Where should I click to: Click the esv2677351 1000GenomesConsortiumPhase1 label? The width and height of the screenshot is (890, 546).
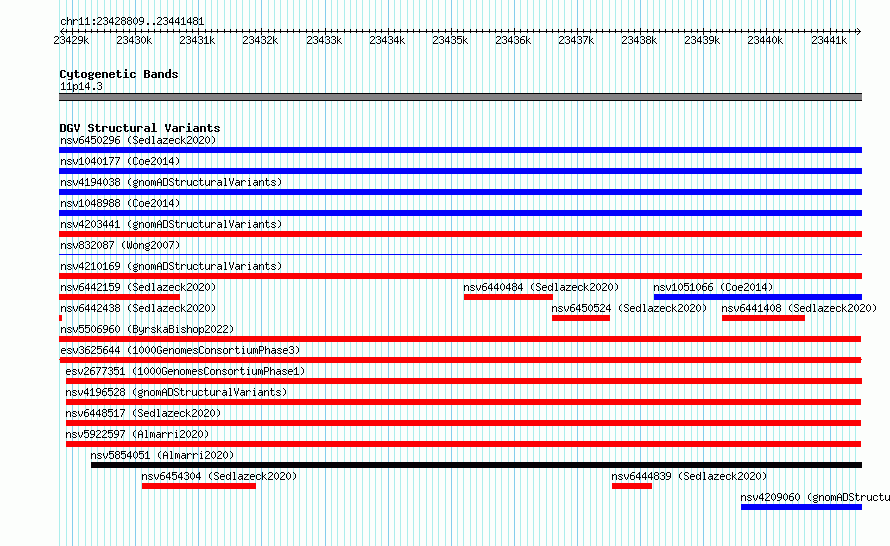[185, 371]
